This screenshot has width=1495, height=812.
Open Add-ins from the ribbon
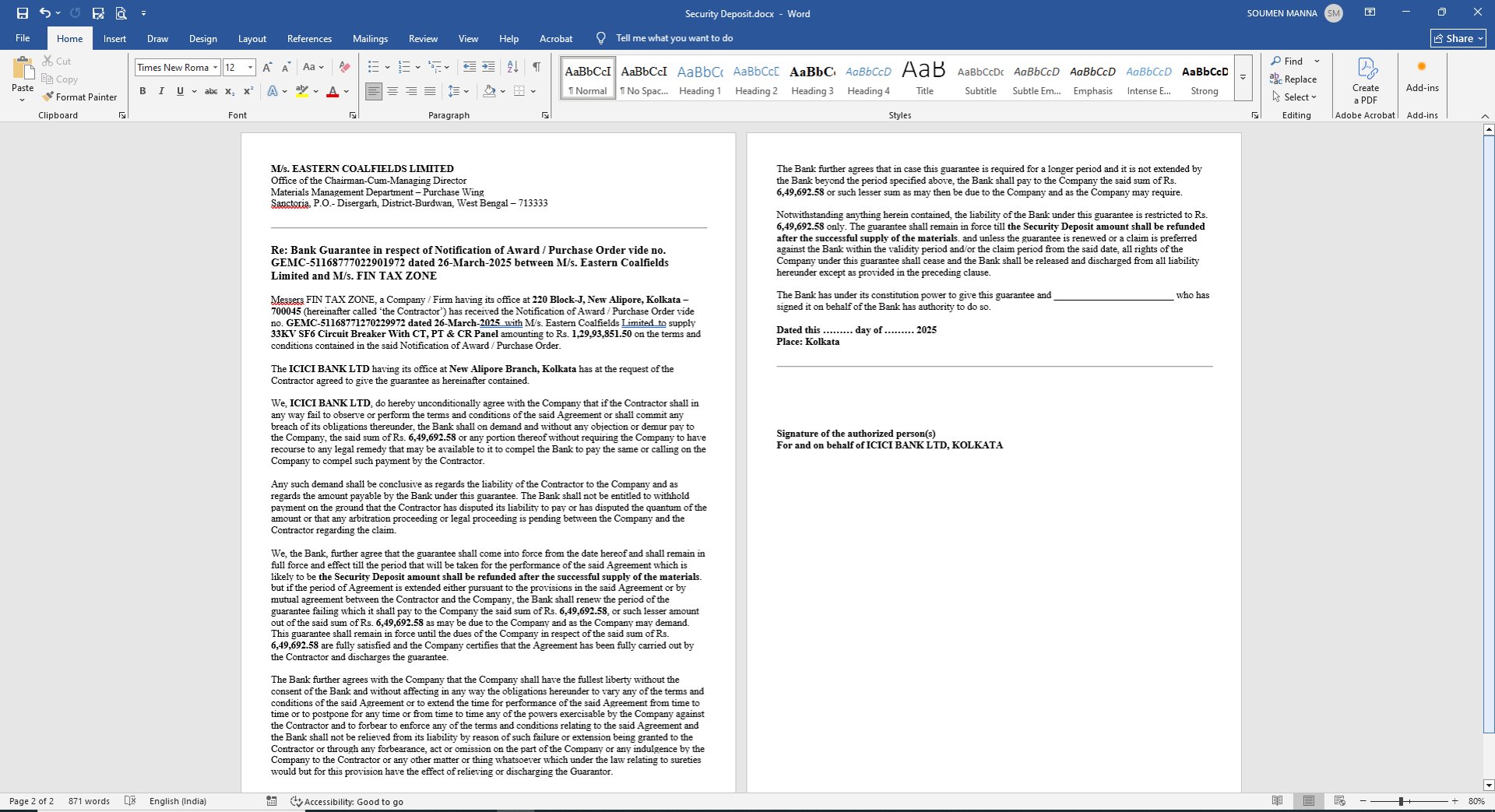[1423, 76]
